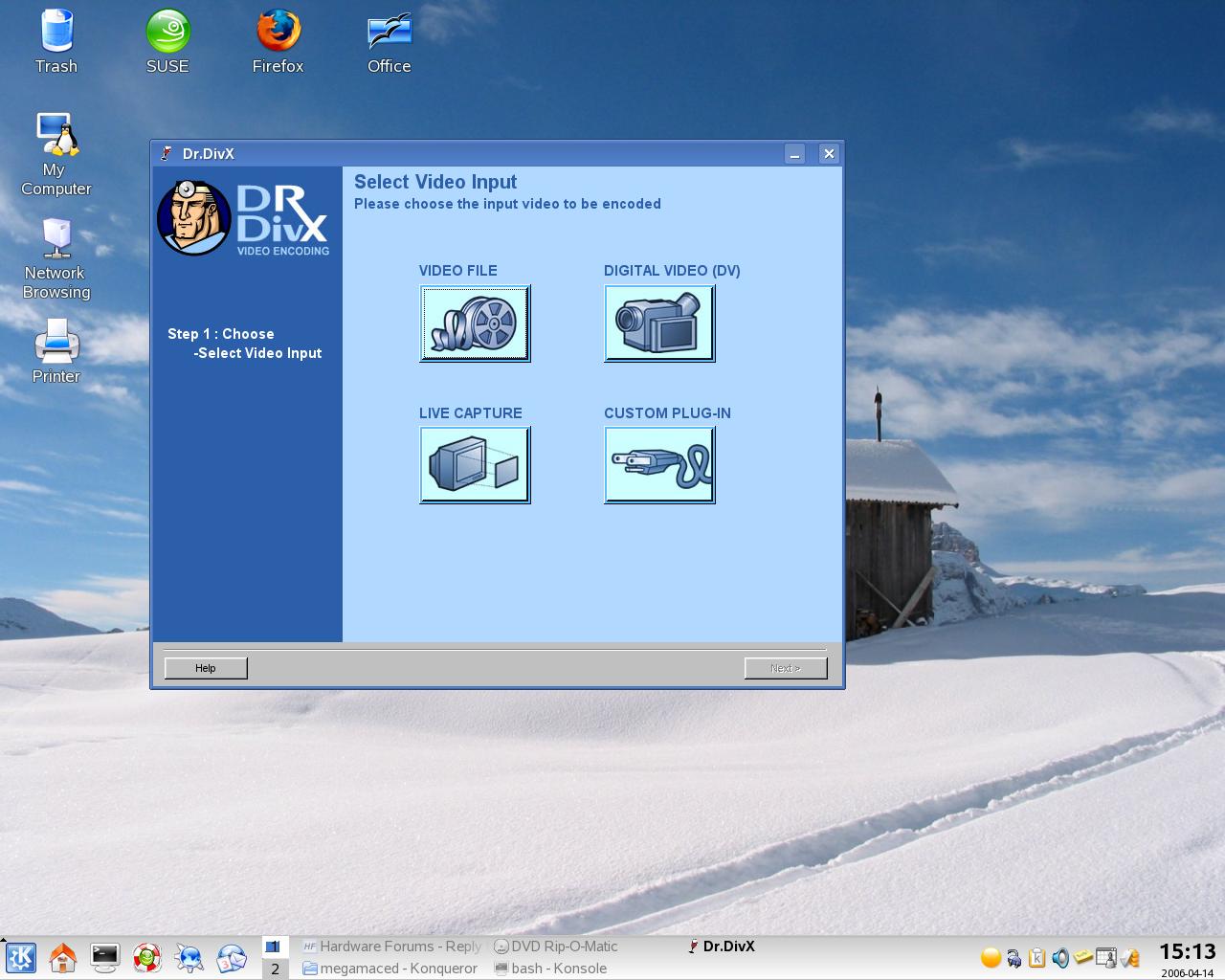
Task: Close the Dr.DivX window
Action: point(829,153)
